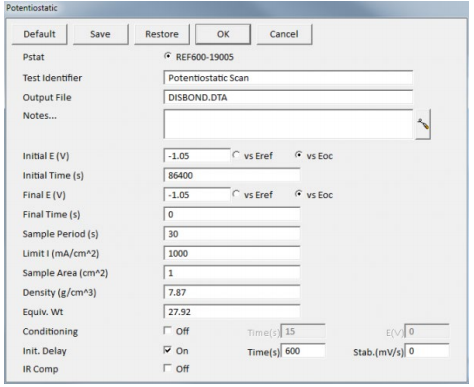Confirm settings with the OK button
Screen dimensions: 474x387
pyautogui.click(x=223, y=34)
